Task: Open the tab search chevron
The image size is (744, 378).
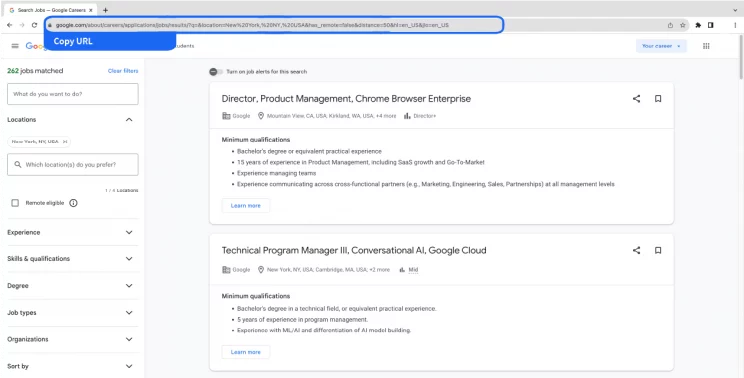Action: coord(735,10)
